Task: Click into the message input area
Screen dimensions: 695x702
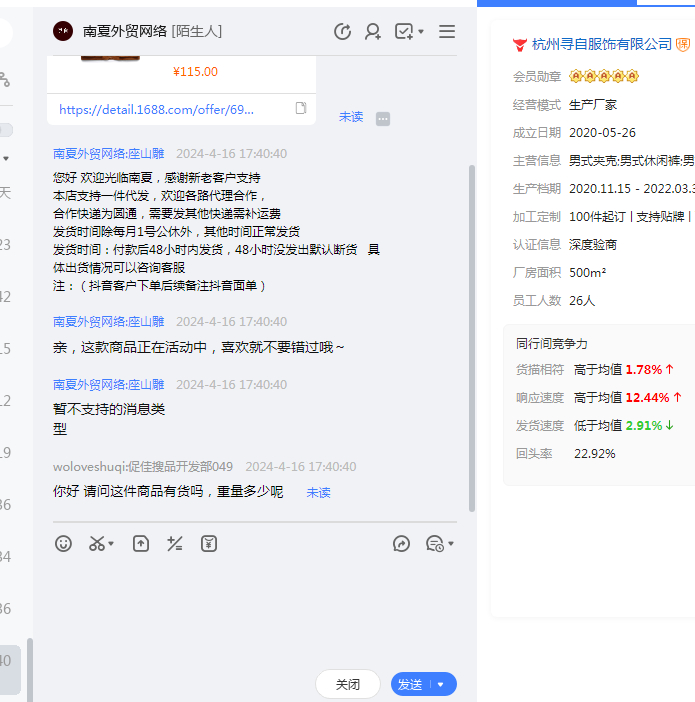Action: 250,610
